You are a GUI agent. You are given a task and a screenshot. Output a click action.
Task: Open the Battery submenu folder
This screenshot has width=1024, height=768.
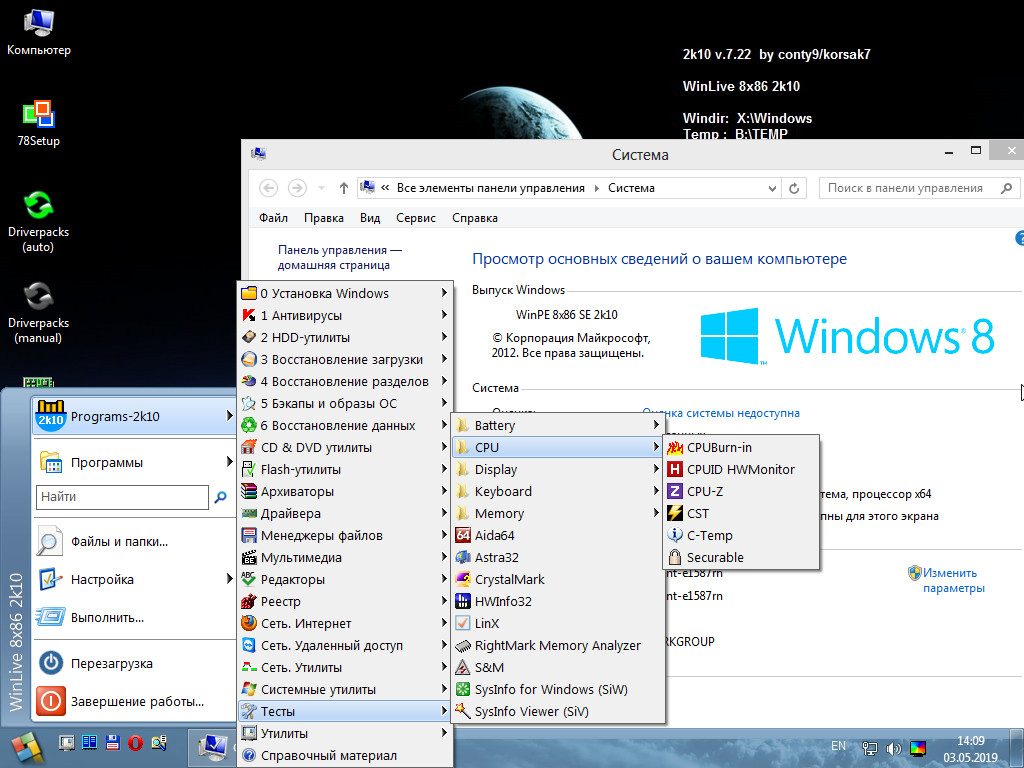495,425
